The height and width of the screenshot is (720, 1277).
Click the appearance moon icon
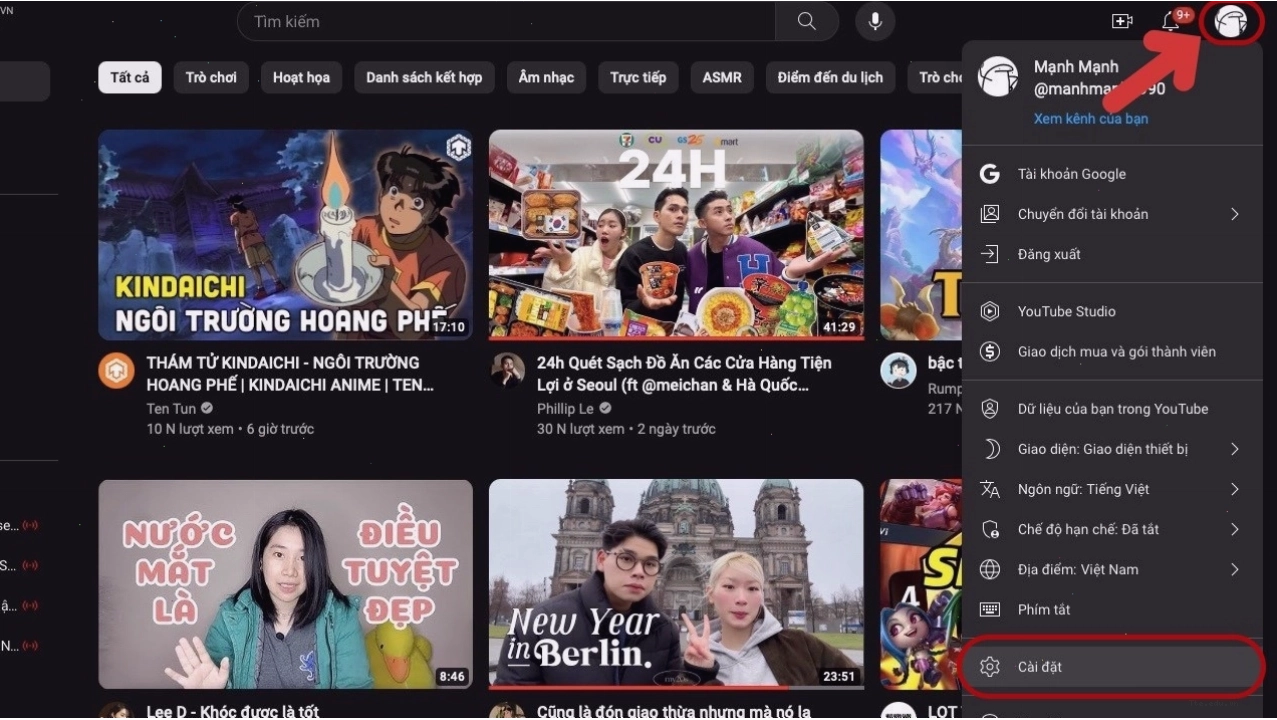990,449
